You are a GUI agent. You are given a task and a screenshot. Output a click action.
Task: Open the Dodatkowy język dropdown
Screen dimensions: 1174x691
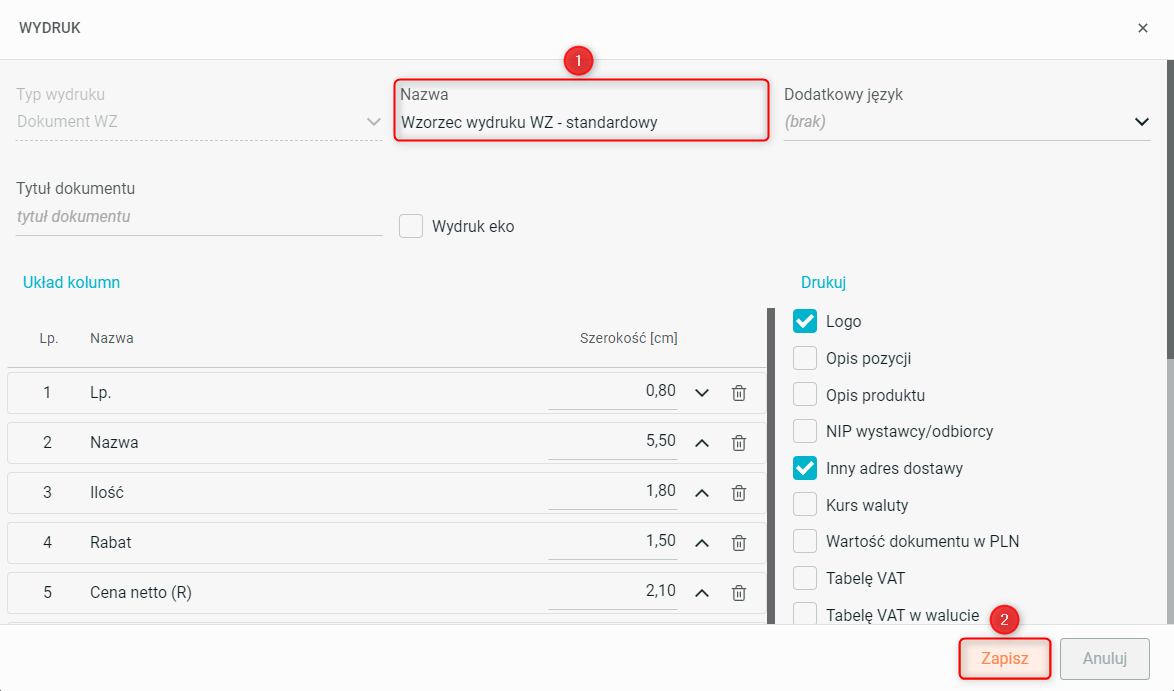[1141, 122]
